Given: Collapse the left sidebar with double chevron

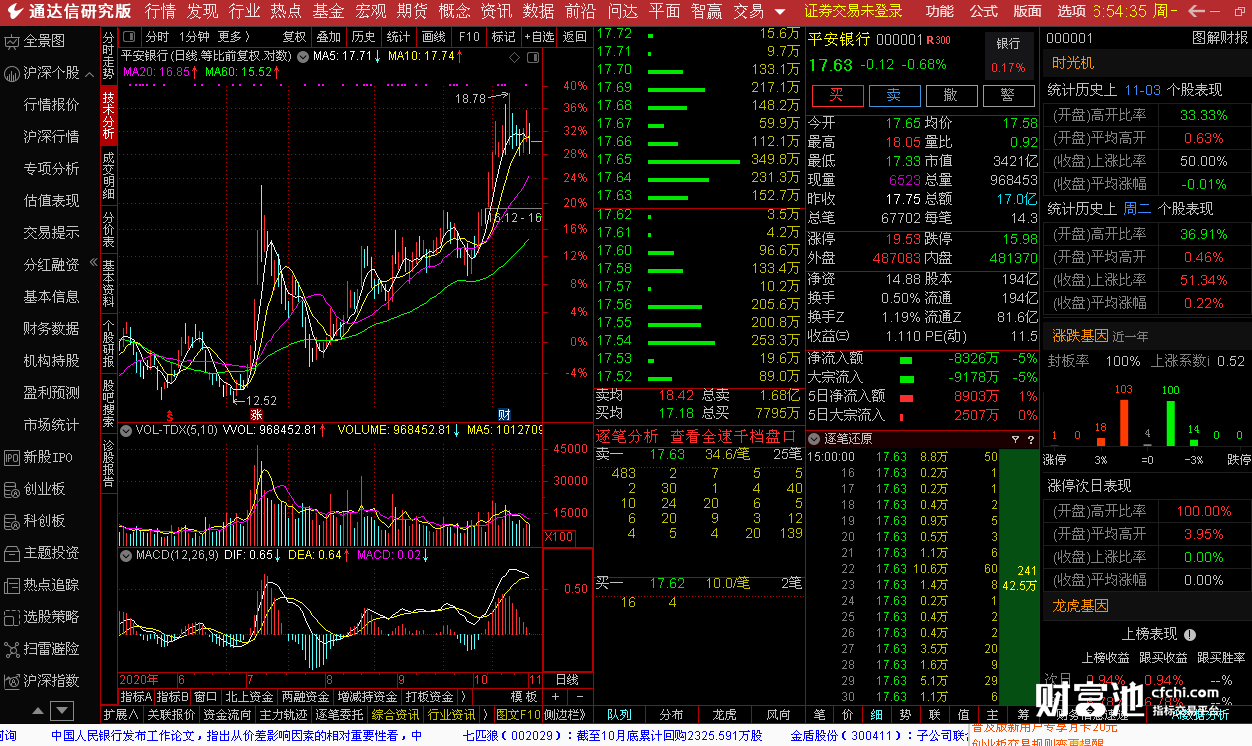Looking at the screenshot, I should (93, 262).
